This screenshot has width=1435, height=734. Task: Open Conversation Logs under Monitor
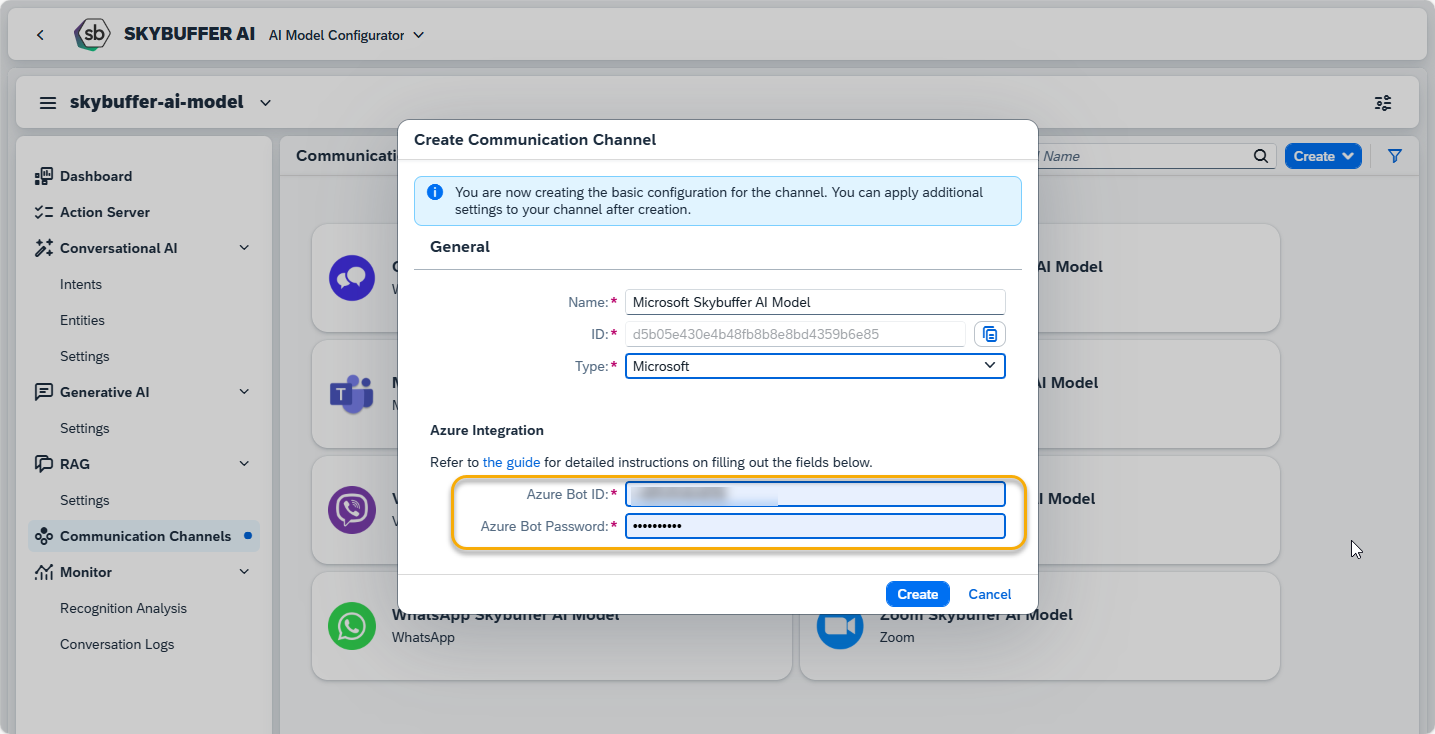tap(117, 644)
